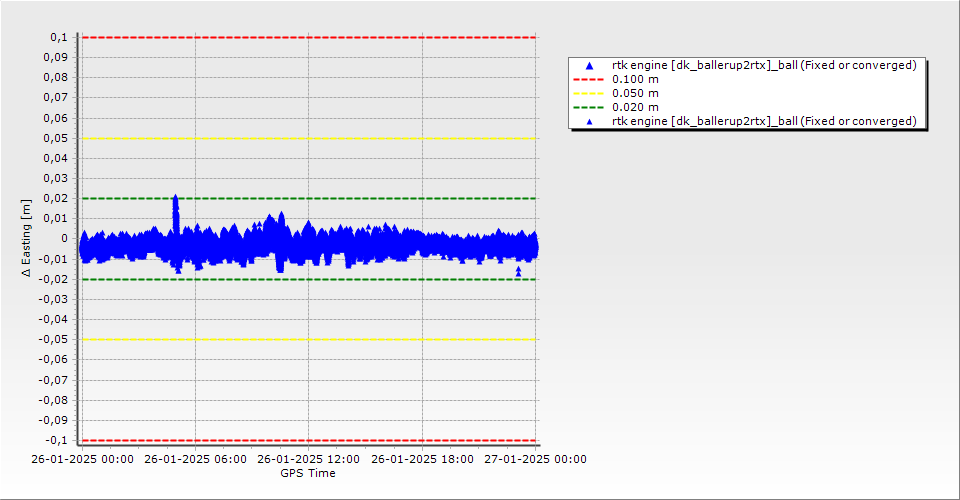Click the 26-01-2025 12:00 time label
This screenshot has height=500, width=960.
[x=309, y=459]
